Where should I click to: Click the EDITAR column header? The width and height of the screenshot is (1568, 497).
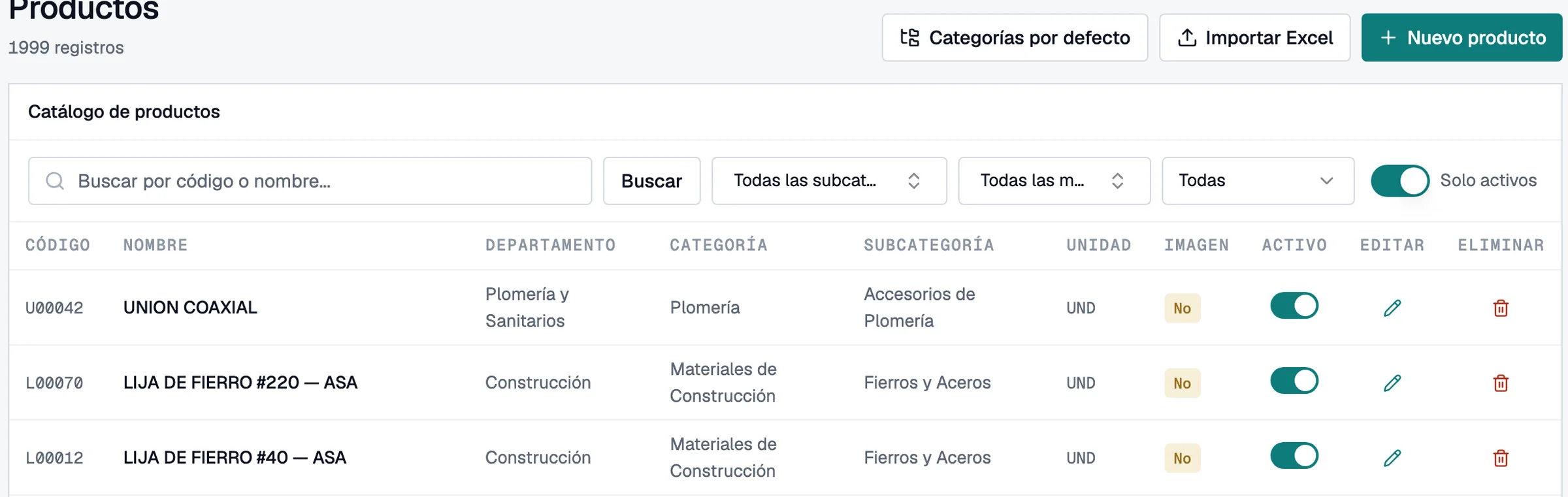[x=1392, y=245]
